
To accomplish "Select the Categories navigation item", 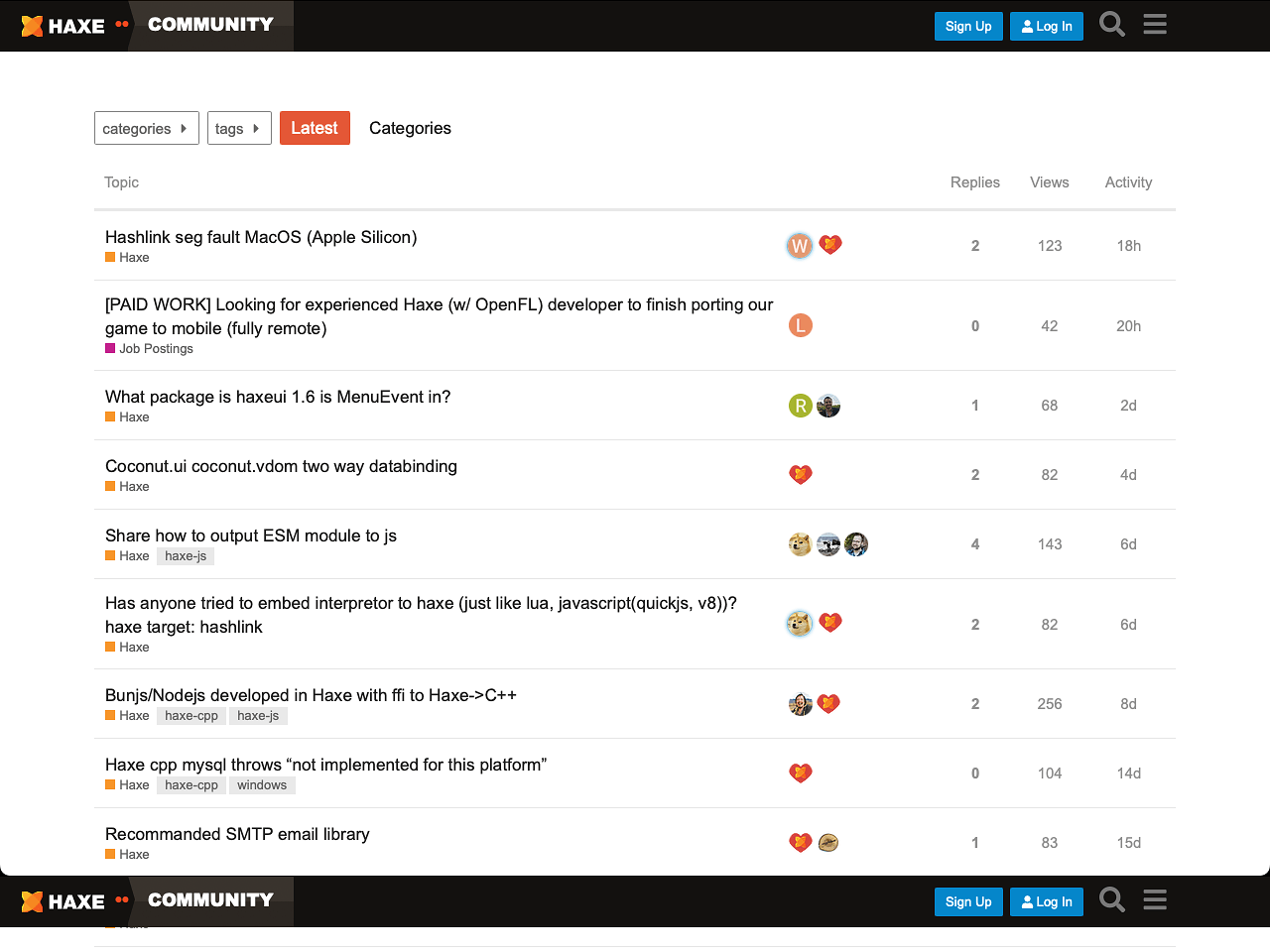I will pos(410,128).
